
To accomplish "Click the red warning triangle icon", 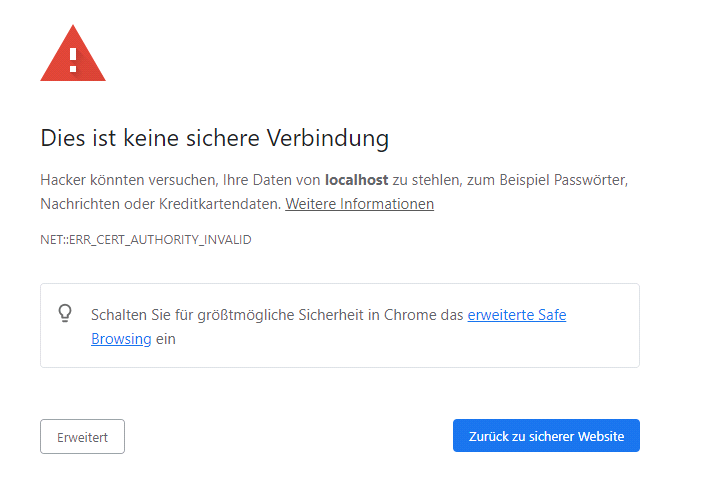I will pyautogui.click(x=73, y=55).
